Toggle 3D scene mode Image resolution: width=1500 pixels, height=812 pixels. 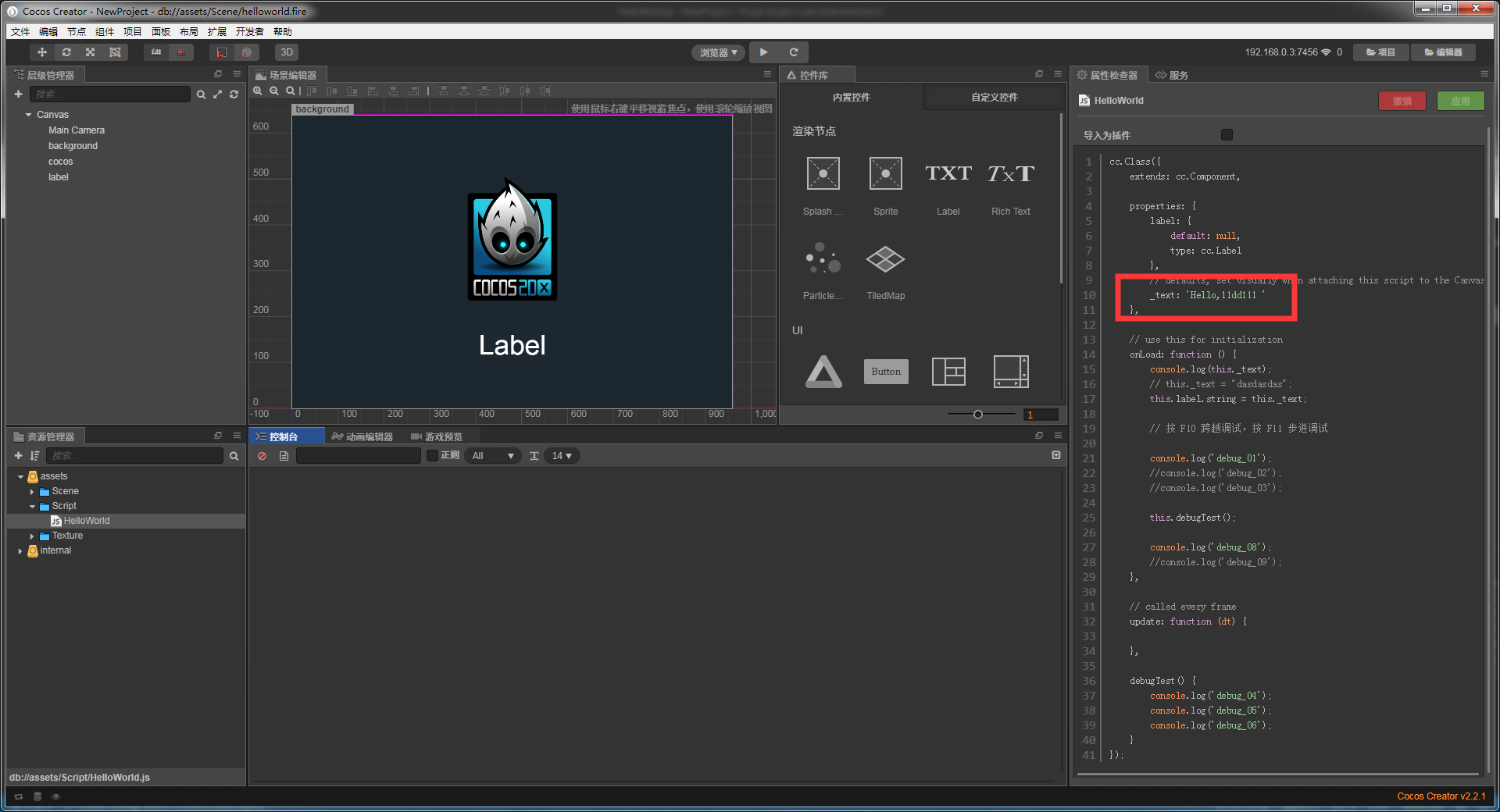click(287, 52)
